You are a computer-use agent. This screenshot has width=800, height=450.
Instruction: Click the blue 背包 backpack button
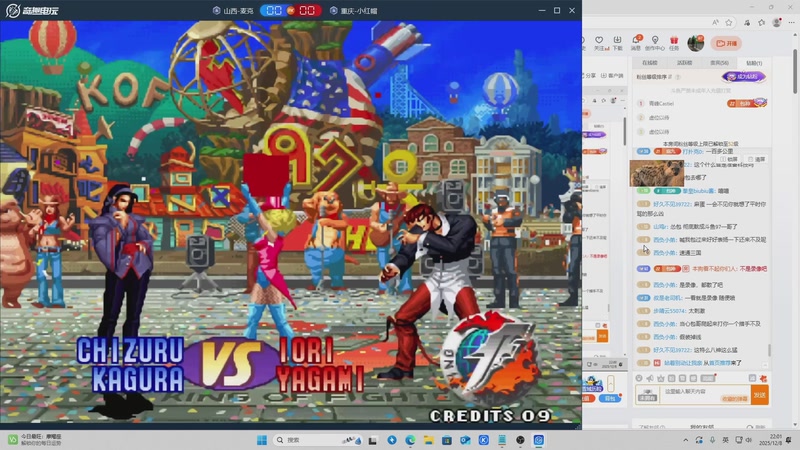pyautogui.click(x=609, y=398)
